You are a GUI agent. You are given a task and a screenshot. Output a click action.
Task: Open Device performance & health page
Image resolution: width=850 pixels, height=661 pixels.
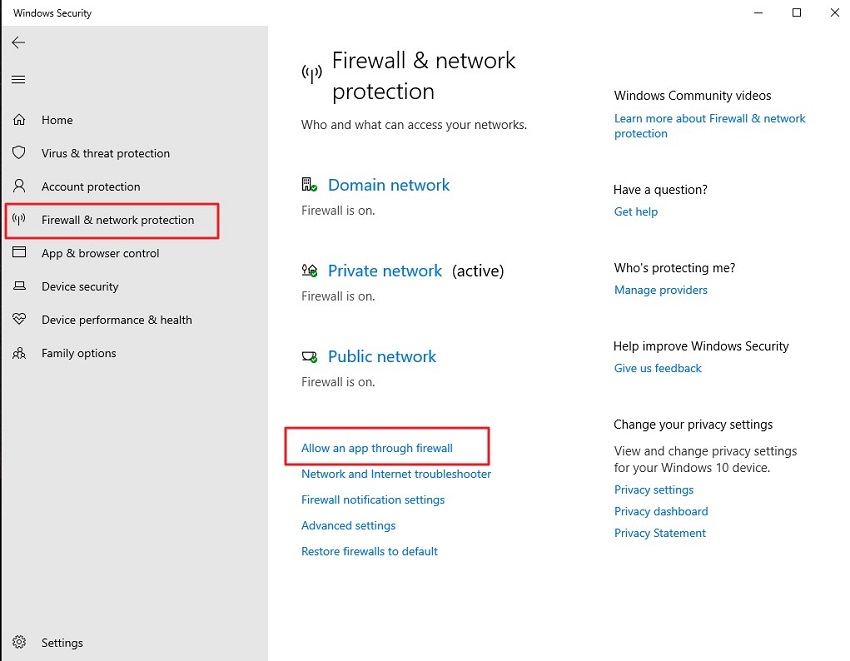point(116,320)
